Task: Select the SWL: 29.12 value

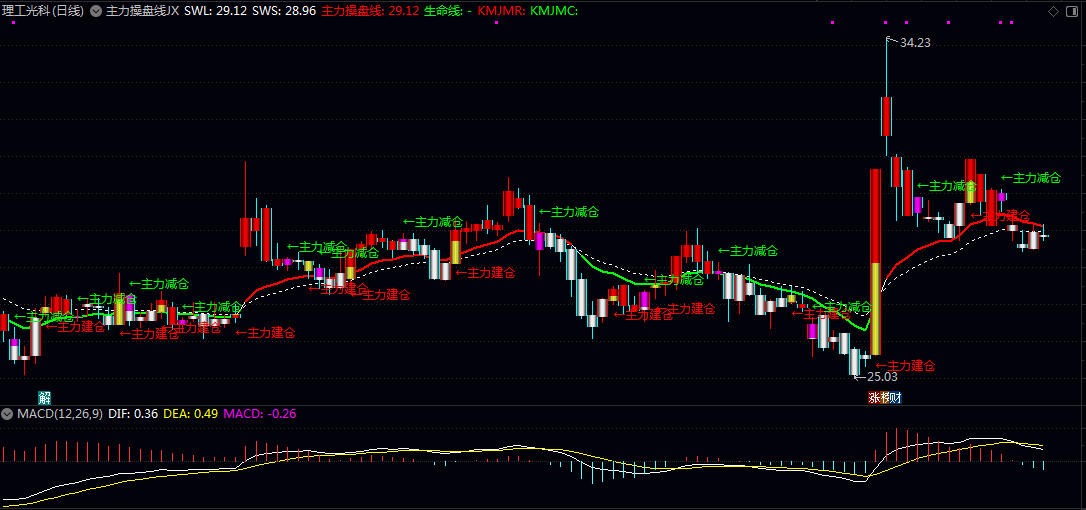Action: pos(217,11)
